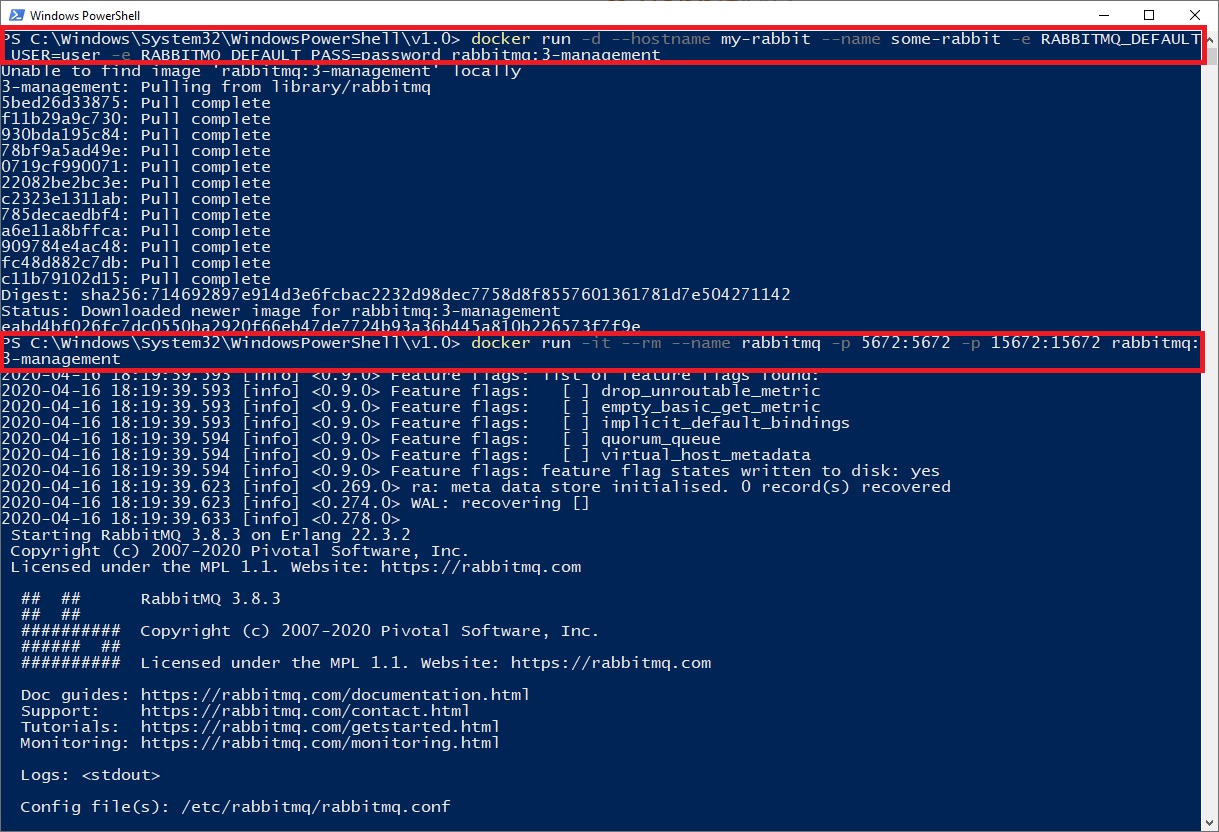Click the '909784e4ac48: Pull complete' line
1219x832 pixels.
136,247
